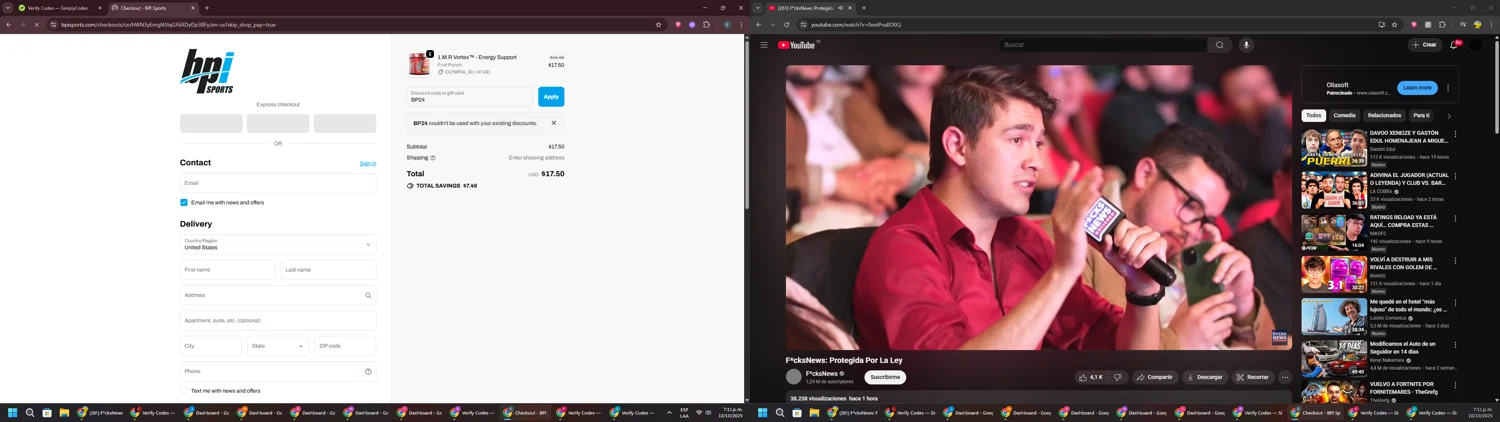
Task: Go to the YouTube home logo
Action: [x=798, y=45]
